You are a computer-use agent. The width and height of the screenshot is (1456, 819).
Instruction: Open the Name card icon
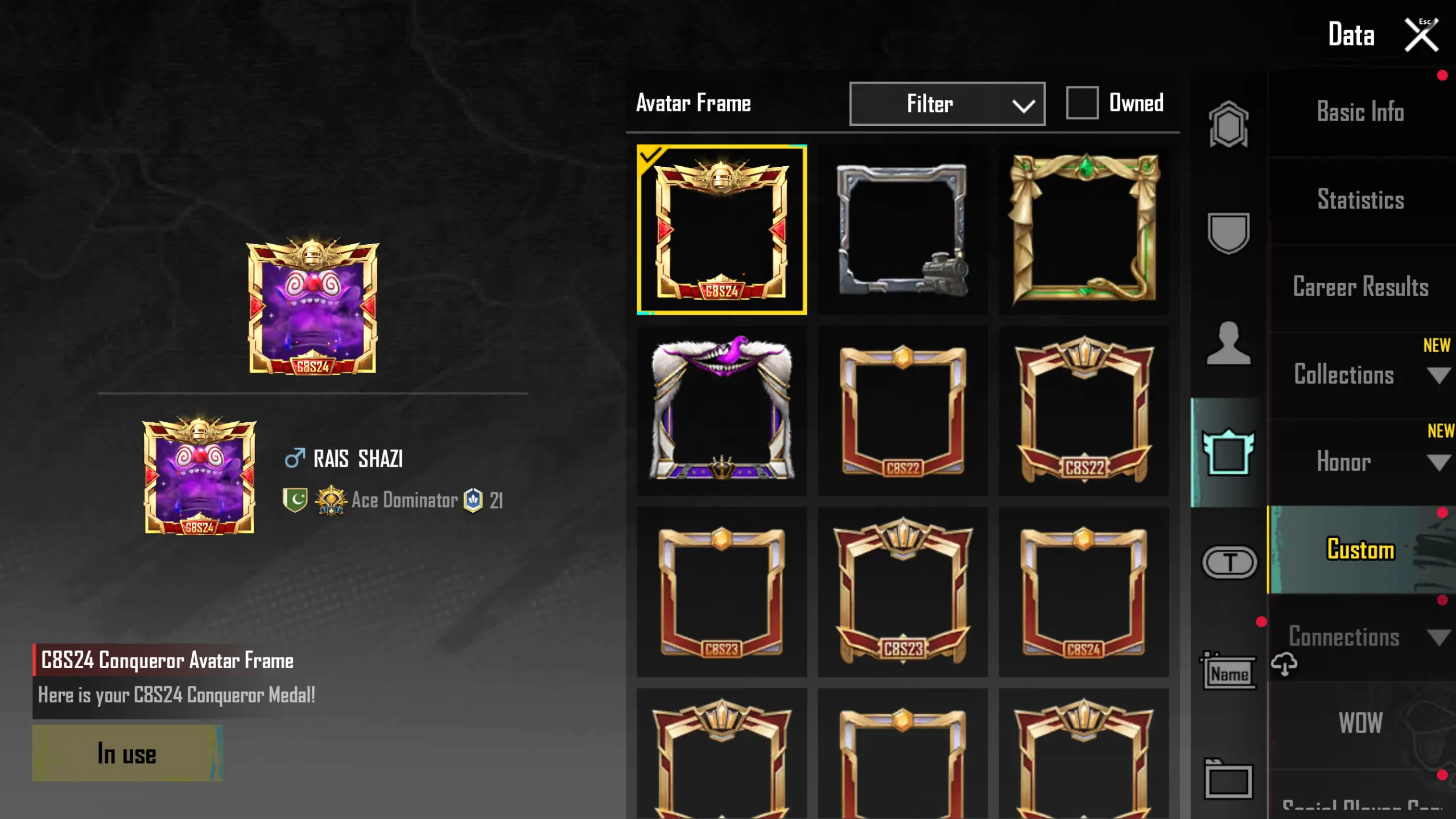[1229, 671]
